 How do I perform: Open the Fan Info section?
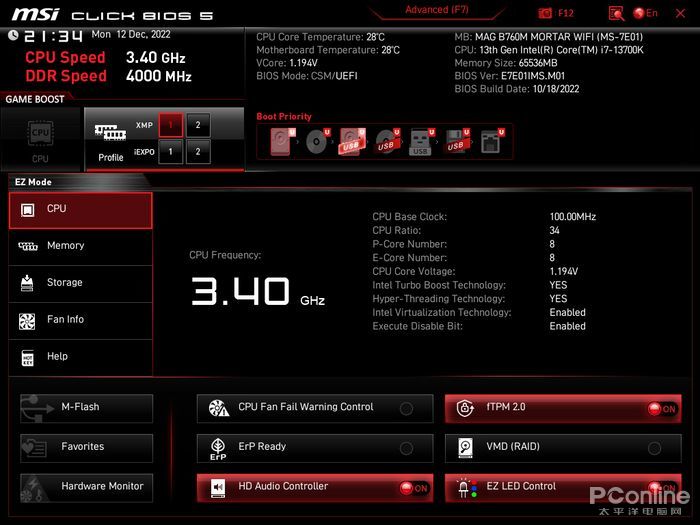click(80, 321)
